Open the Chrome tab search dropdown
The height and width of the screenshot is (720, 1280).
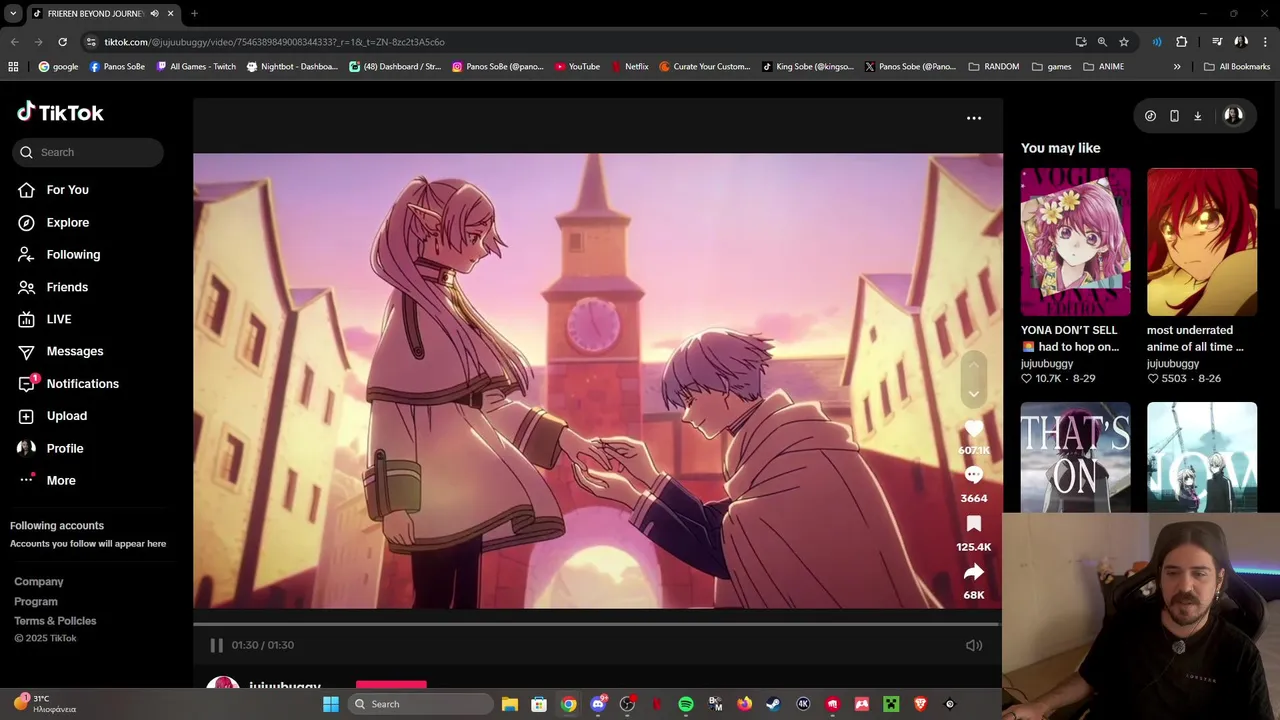13,13
